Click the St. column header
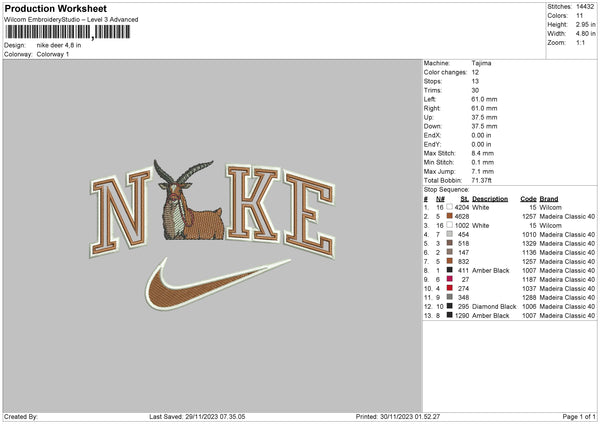The image size is (600, 424). pos(465,199)
